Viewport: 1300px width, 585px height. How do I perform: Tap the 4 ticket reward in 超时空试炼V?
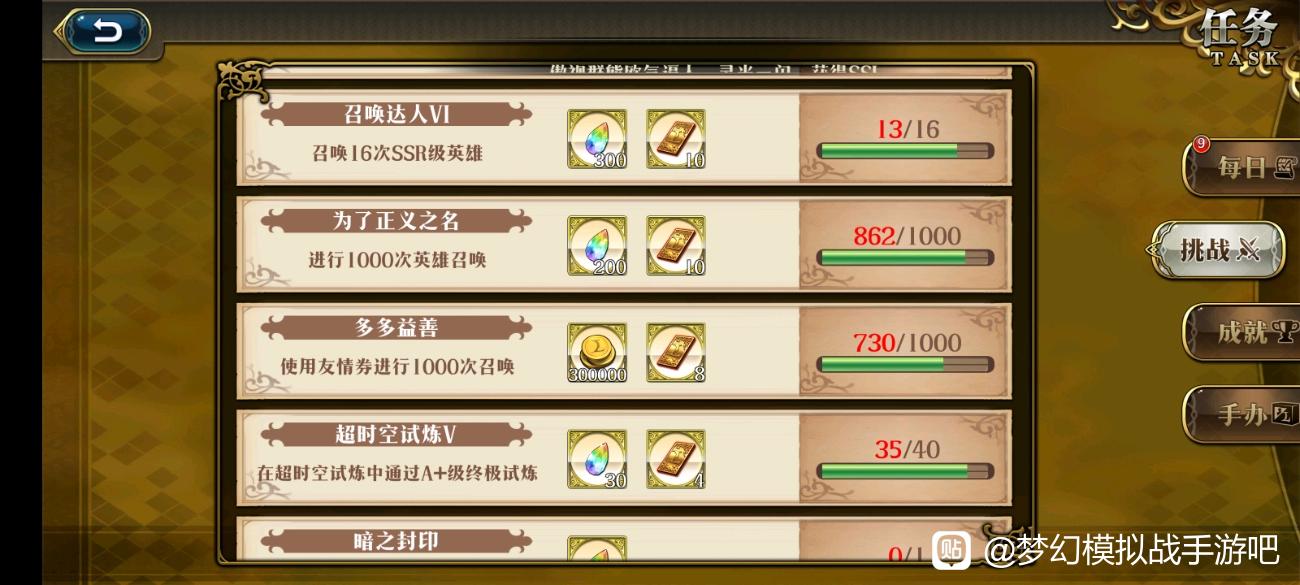pyautogui.click(x=676, y=459)
